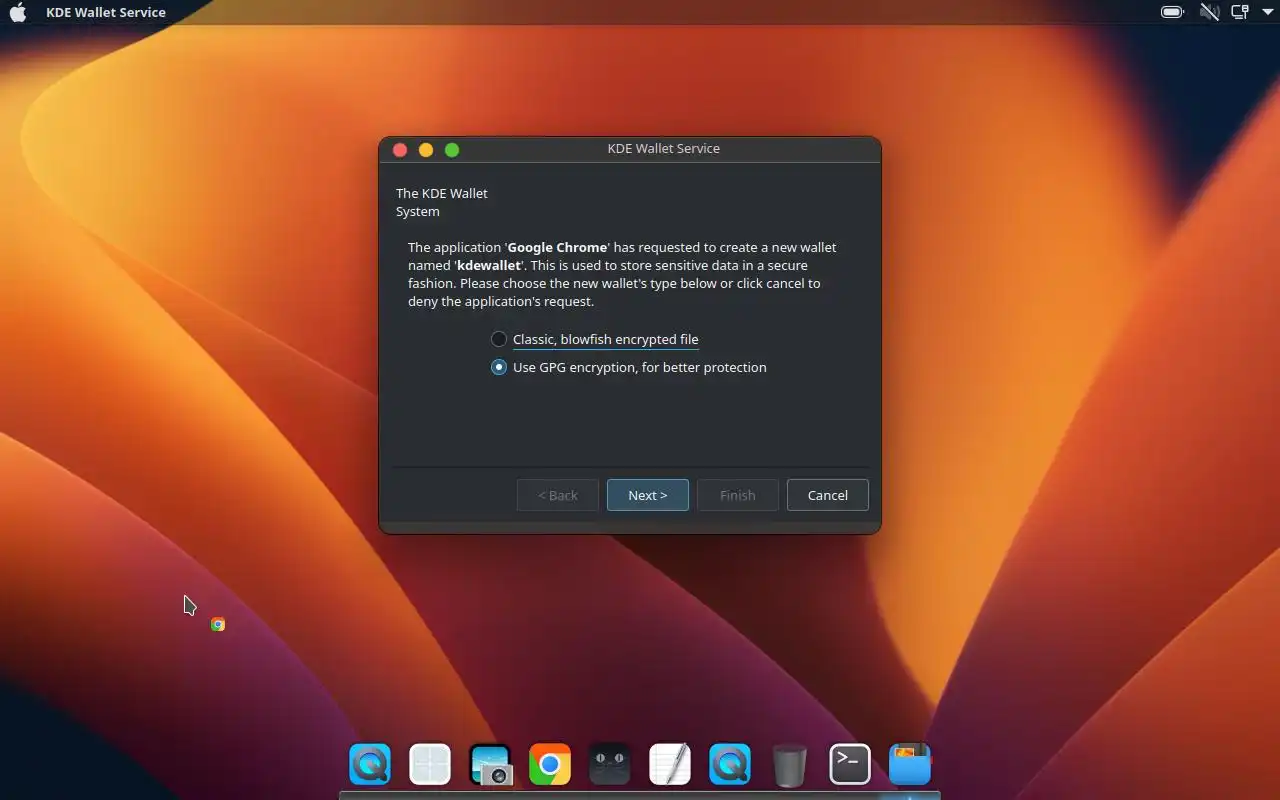Open the network connection tray icon
Image resolution: width=1280 pixels, height=800 pixels.
point(1240,12)
